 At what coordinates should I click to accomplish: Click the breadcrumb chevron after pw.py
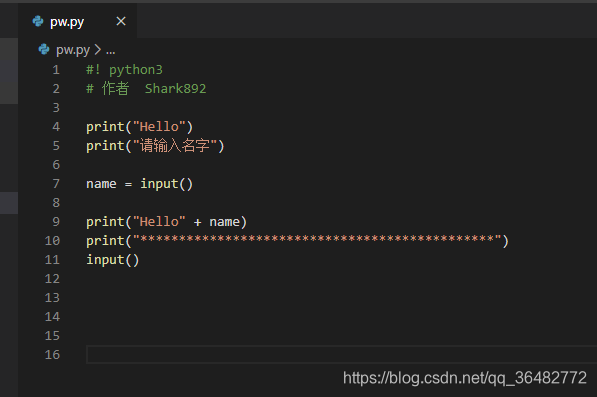pos(98,49)
